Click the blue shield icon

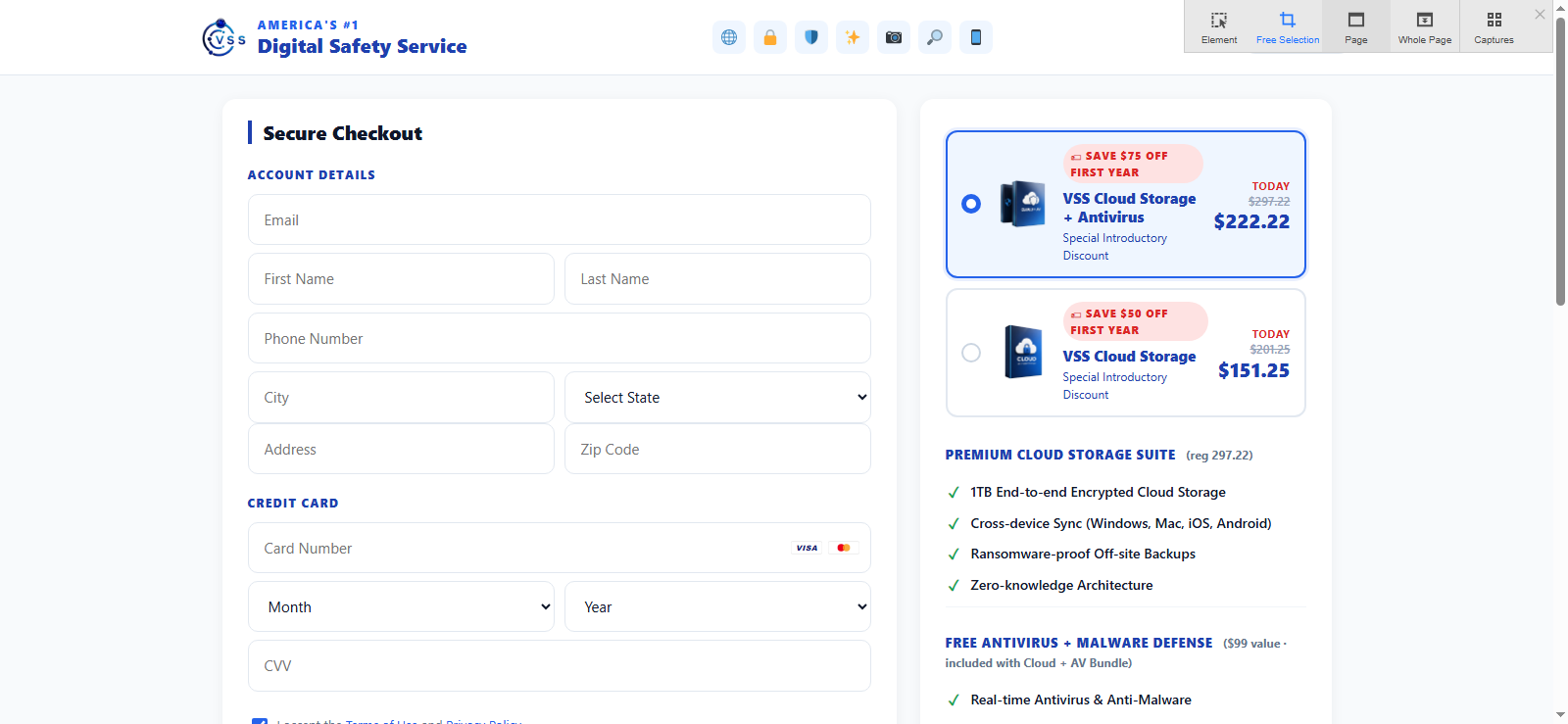click(811, 37)
